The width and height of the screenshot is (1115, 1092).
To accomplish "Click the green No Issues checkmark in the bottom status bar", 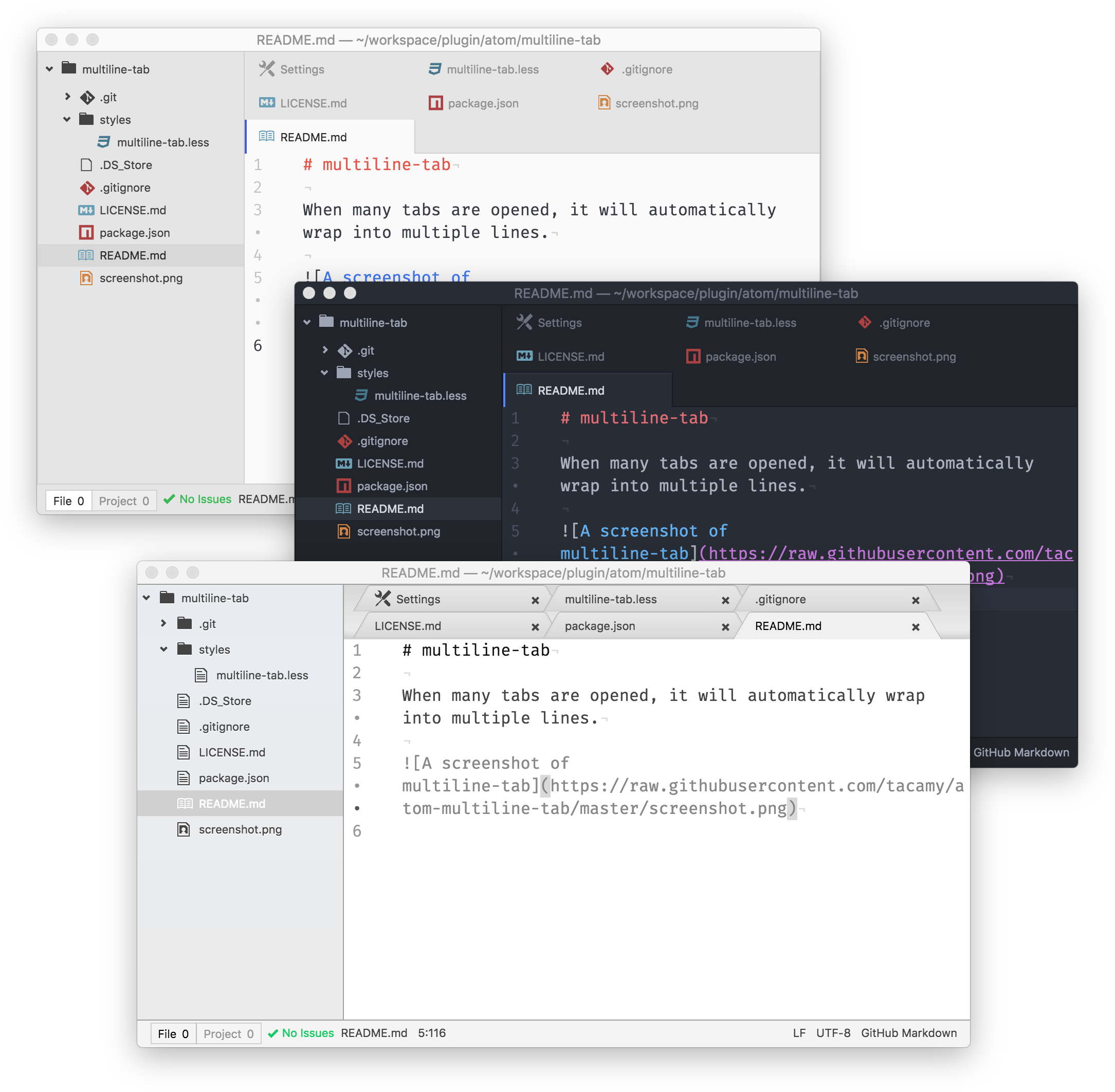I will pyautogui.click(x=273, y=1033).
